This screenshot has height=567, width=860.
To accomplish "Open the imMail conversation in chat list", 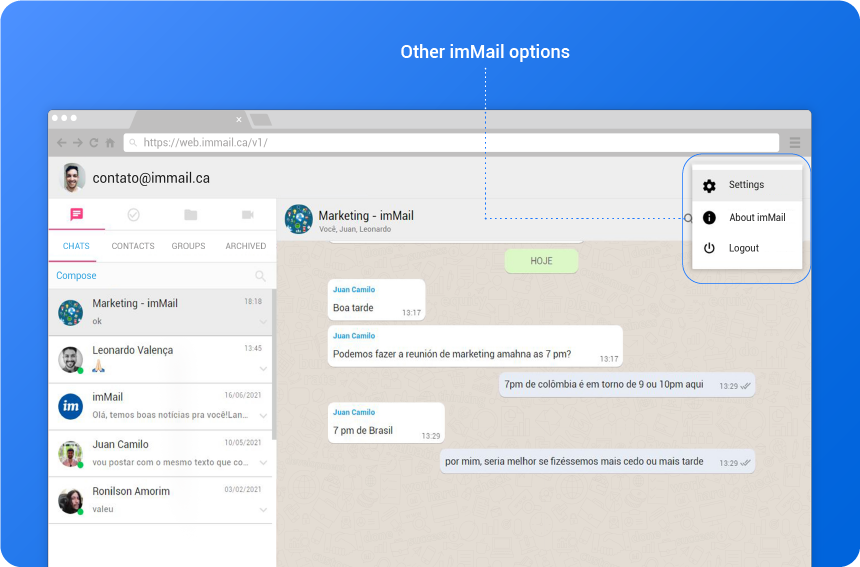I will pyautogui.click(x=160, y=406).
